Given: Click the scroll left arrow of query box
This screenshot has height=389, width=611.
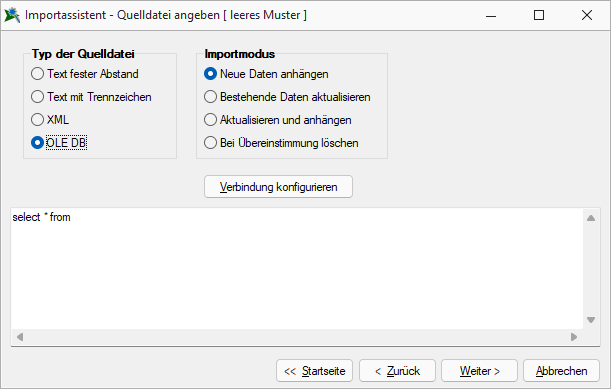Looking at the screenshot, I should [x=20, y=337].
